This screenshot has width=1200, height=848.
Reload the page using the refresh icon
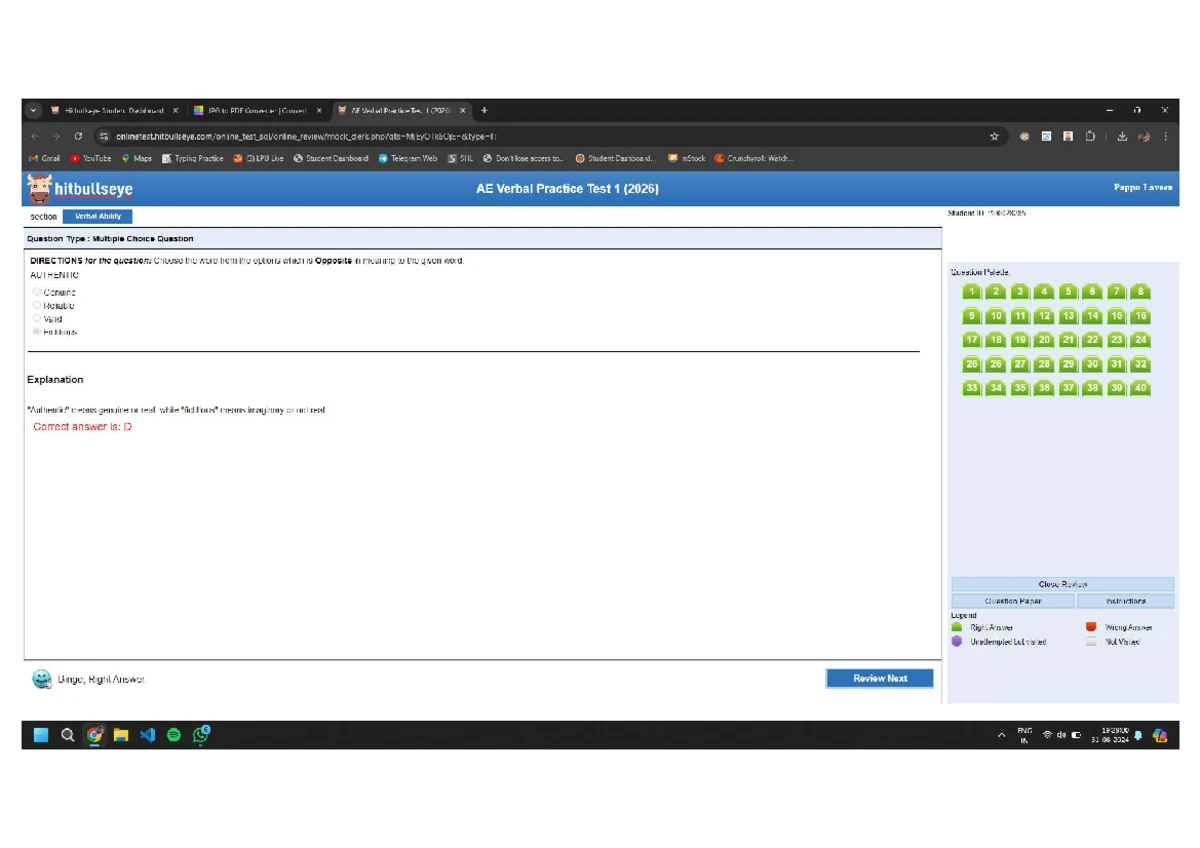[x=78, y=137]
